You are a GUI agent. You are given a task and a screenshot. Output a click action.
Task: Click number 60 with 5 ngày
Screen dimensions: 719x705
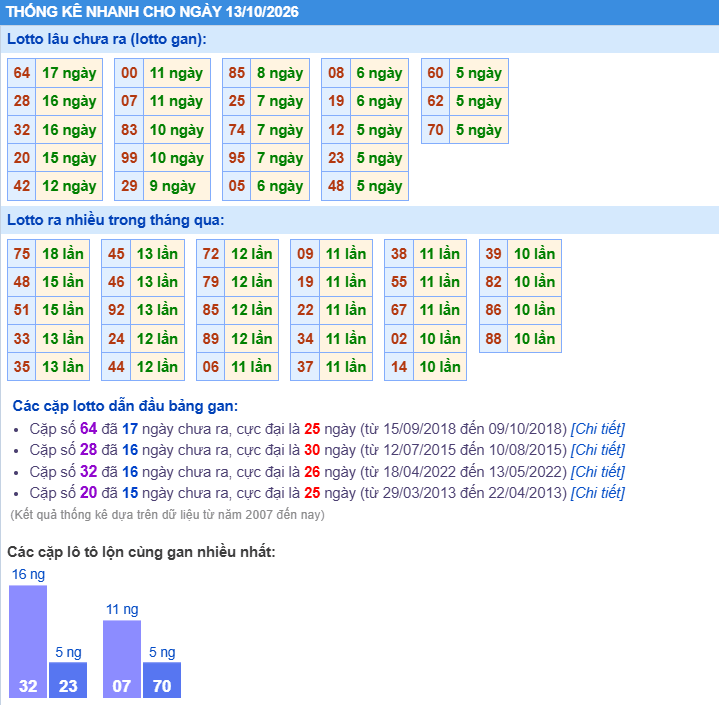click(x=435, y=73)
